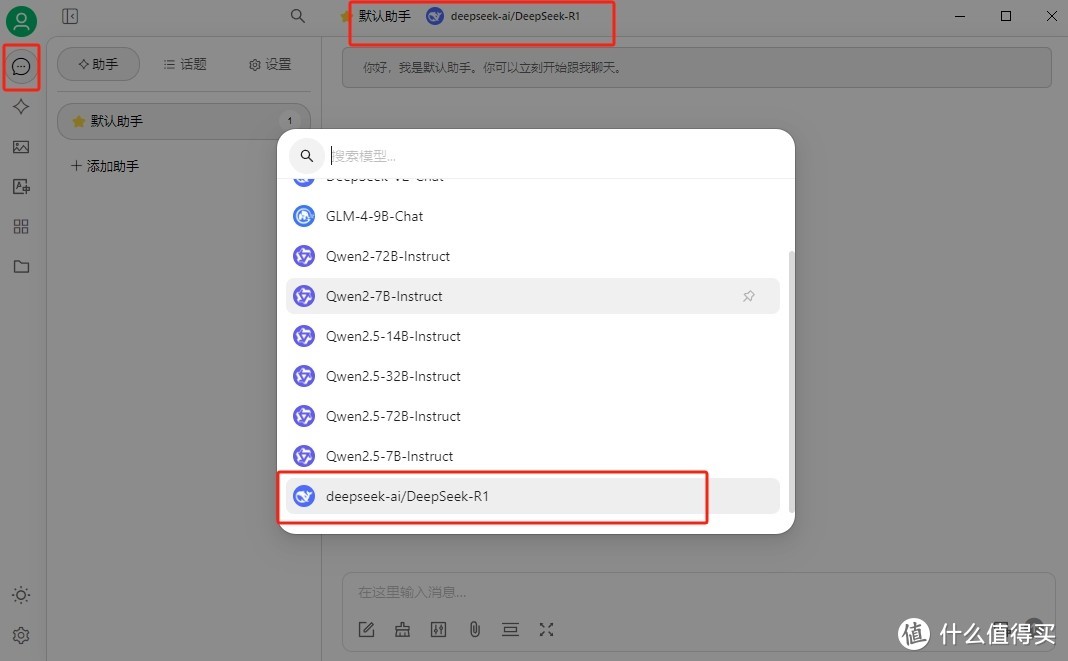The height and width of the screenshot is (661, 1068).
Task: Open settings gear in bottom sidebar
Action: 21,635
